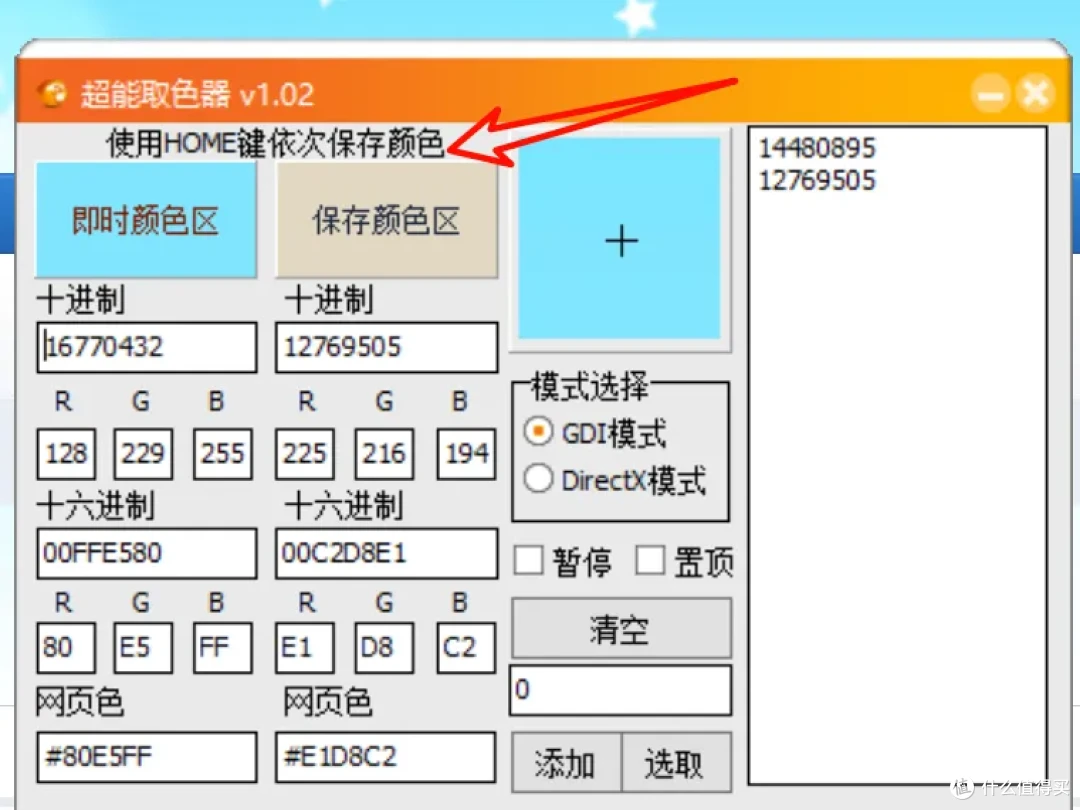
Task: Click the instant decimal field 16770432
Action: pos(147,347)
